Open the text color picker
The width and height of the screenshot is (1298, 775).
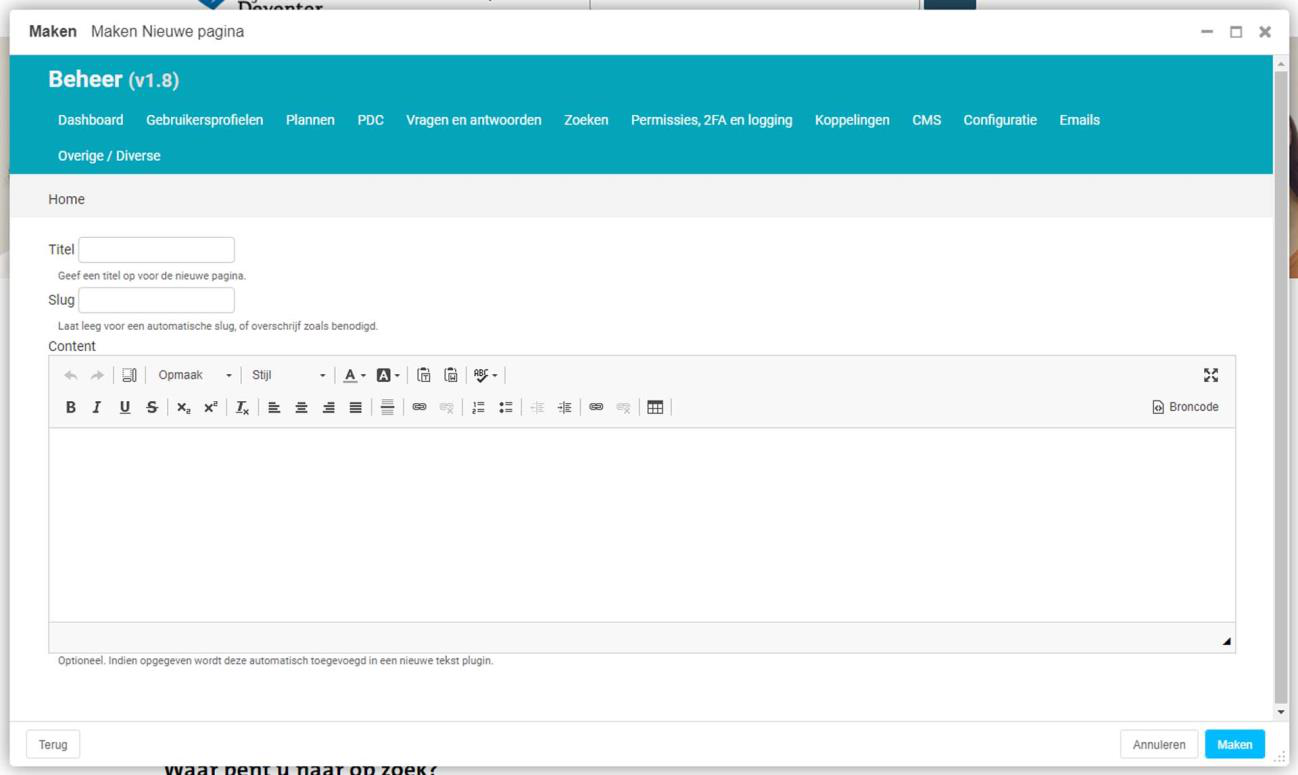[x=355, y=375]
